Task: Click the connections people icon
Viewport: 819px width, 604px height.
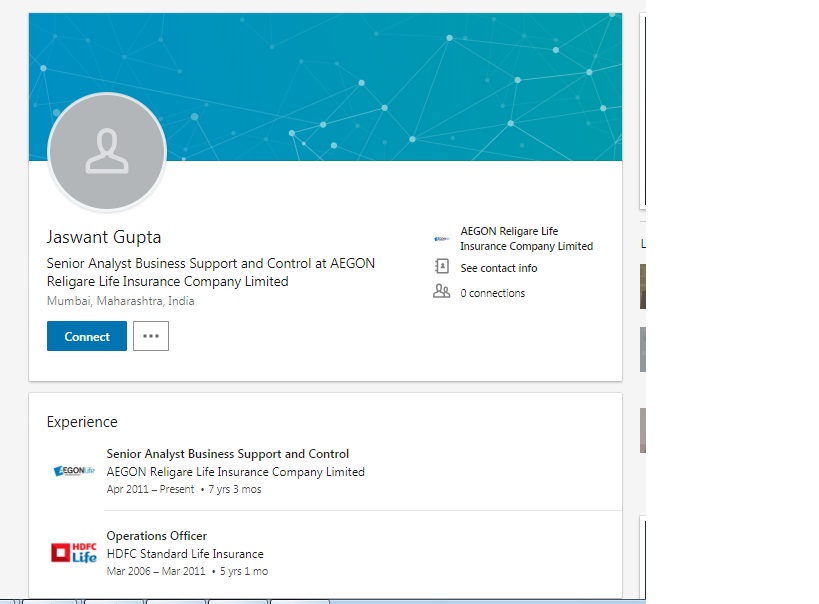Action: point(441,291)
